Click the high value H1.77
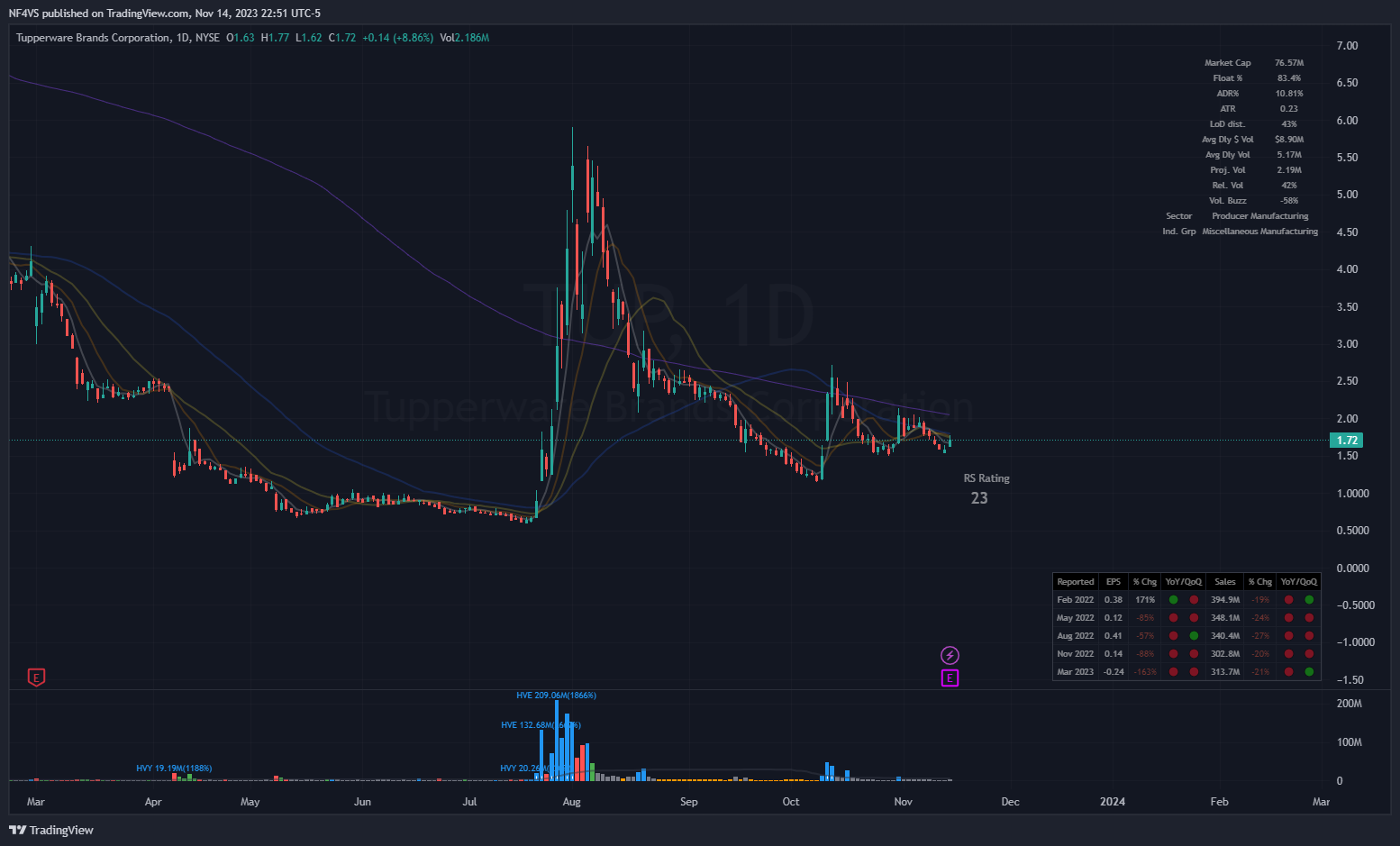The image size is (1400, 846). 275,38
